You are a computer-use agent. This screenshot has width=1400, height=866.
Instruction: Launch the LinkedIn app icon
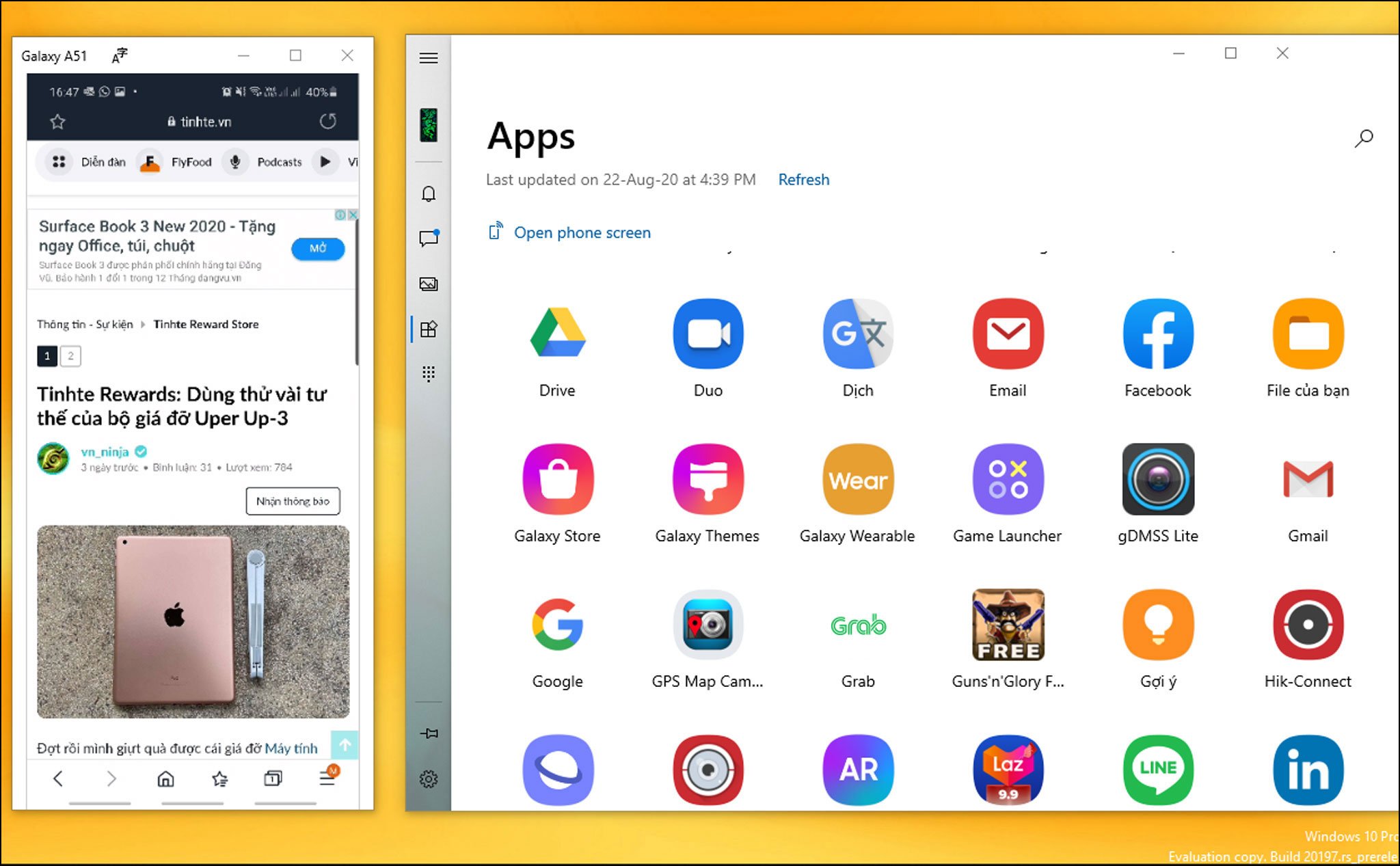[x=1308, y=770]
